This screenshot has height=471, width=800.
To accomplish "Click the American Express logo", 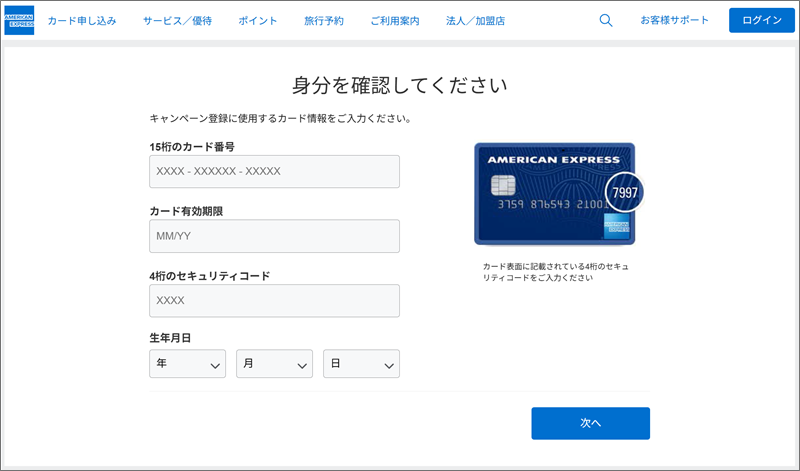I will tap(19, 20).
